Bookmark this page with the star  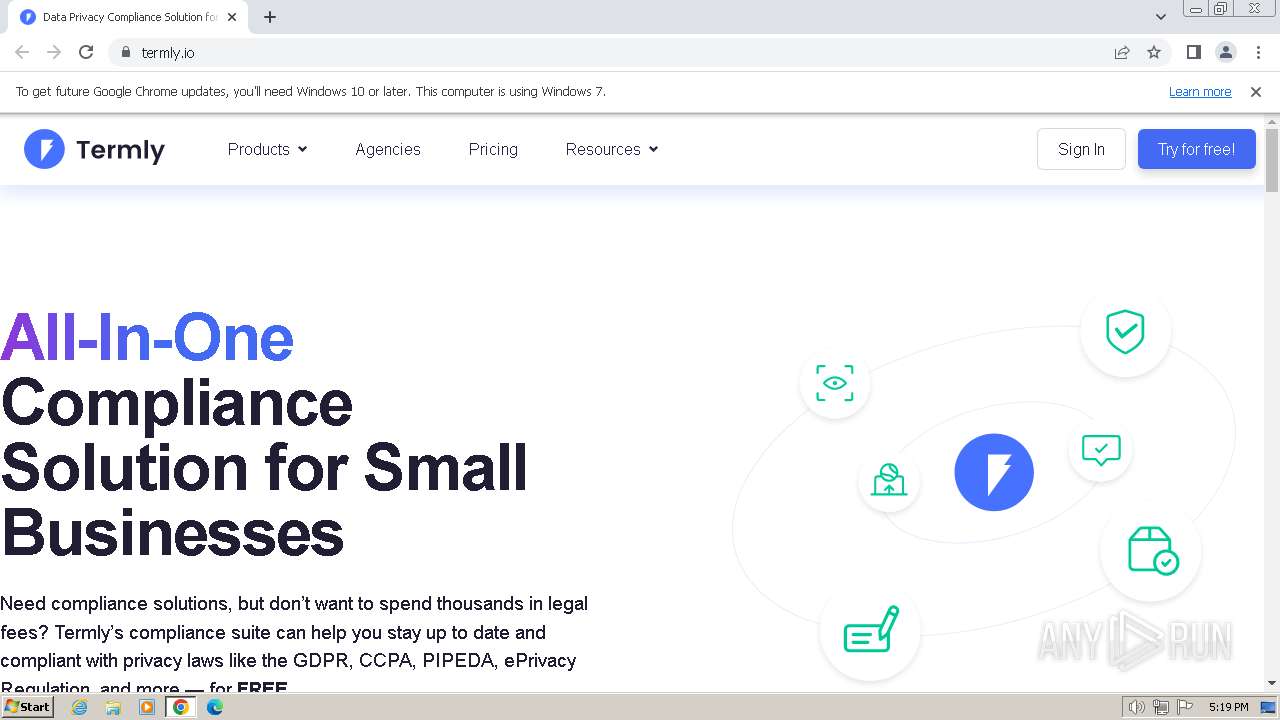coord(1154,52)
